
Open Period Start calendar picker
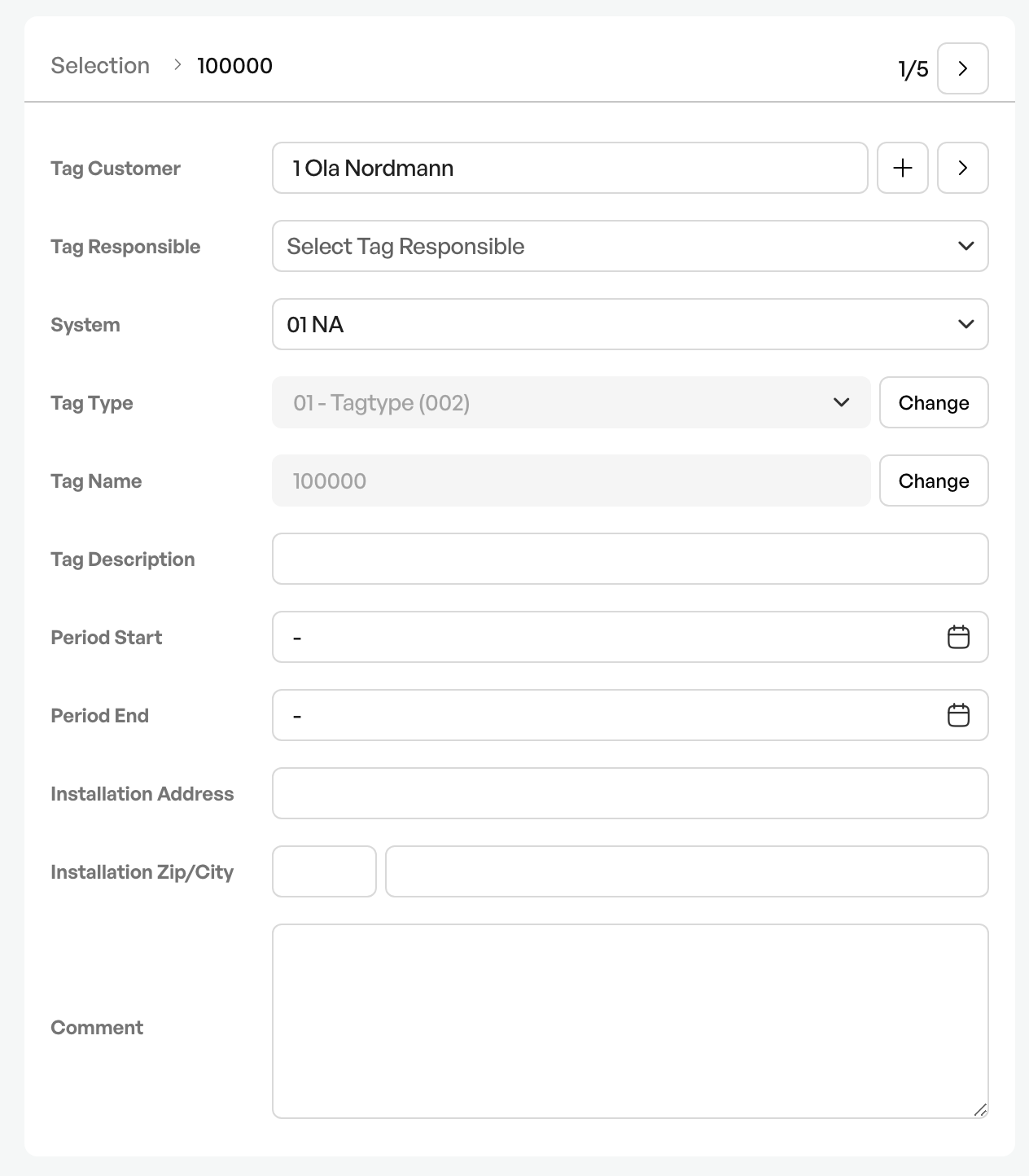958,637
